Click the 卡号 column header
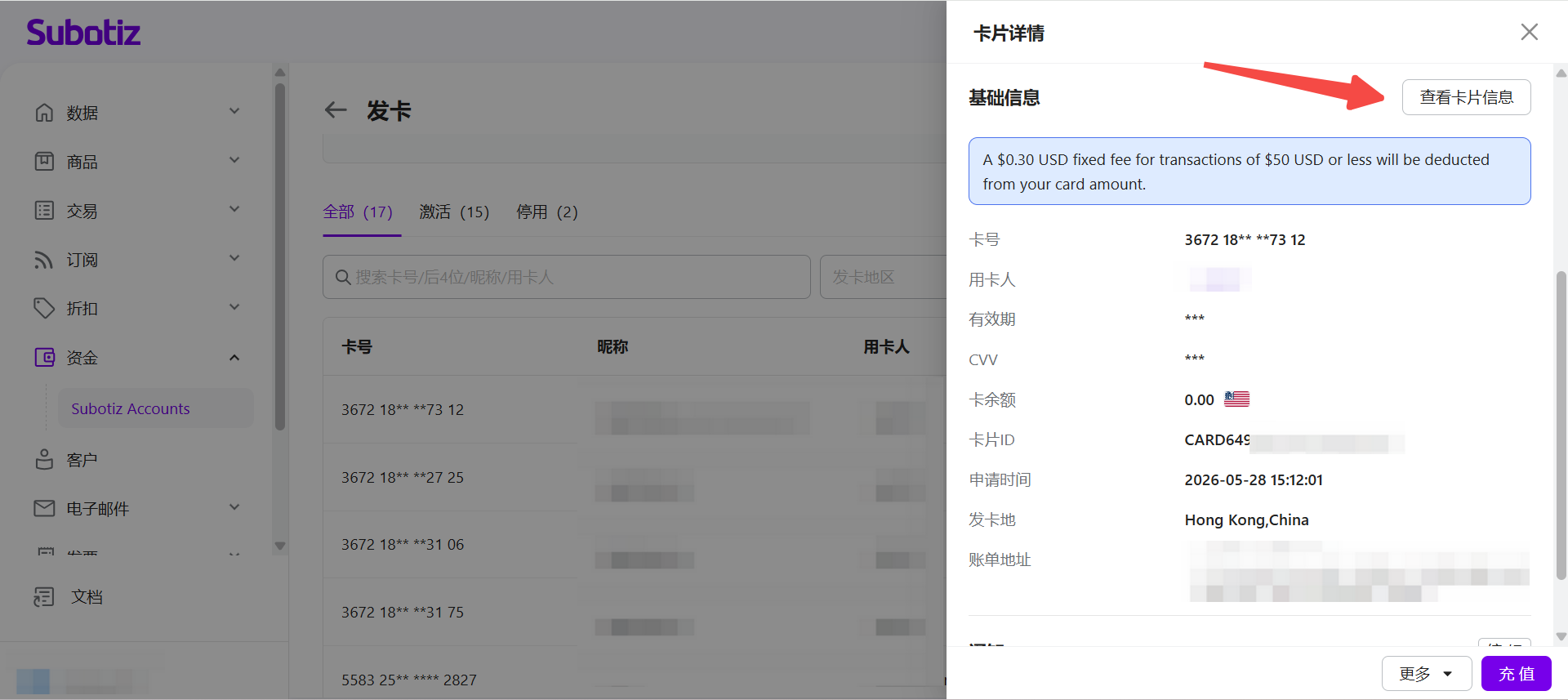 tap(357, 347)
